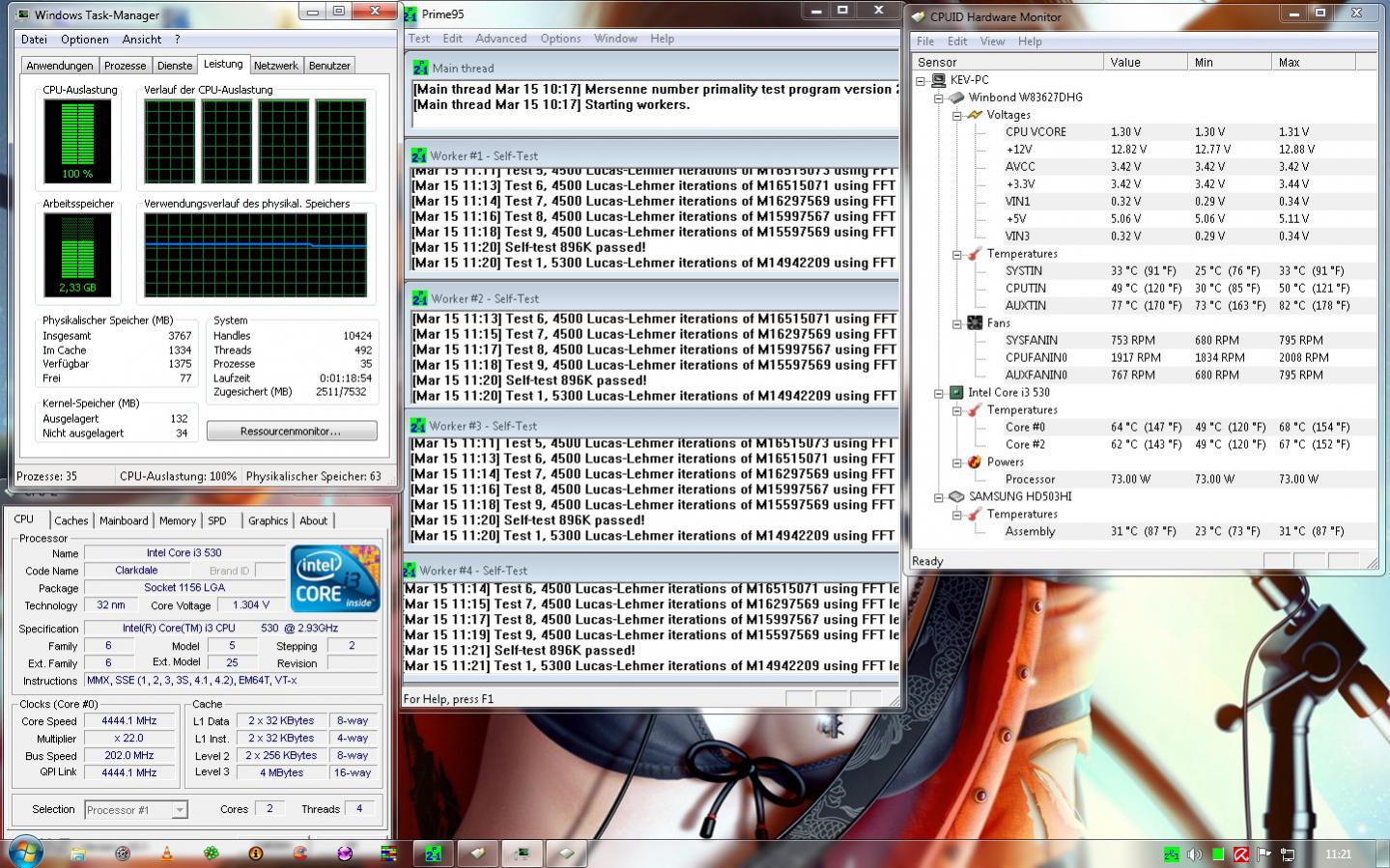Click the Prime95 title bar icon
This screenshot has height=868, width=1390.
[410, 14]
